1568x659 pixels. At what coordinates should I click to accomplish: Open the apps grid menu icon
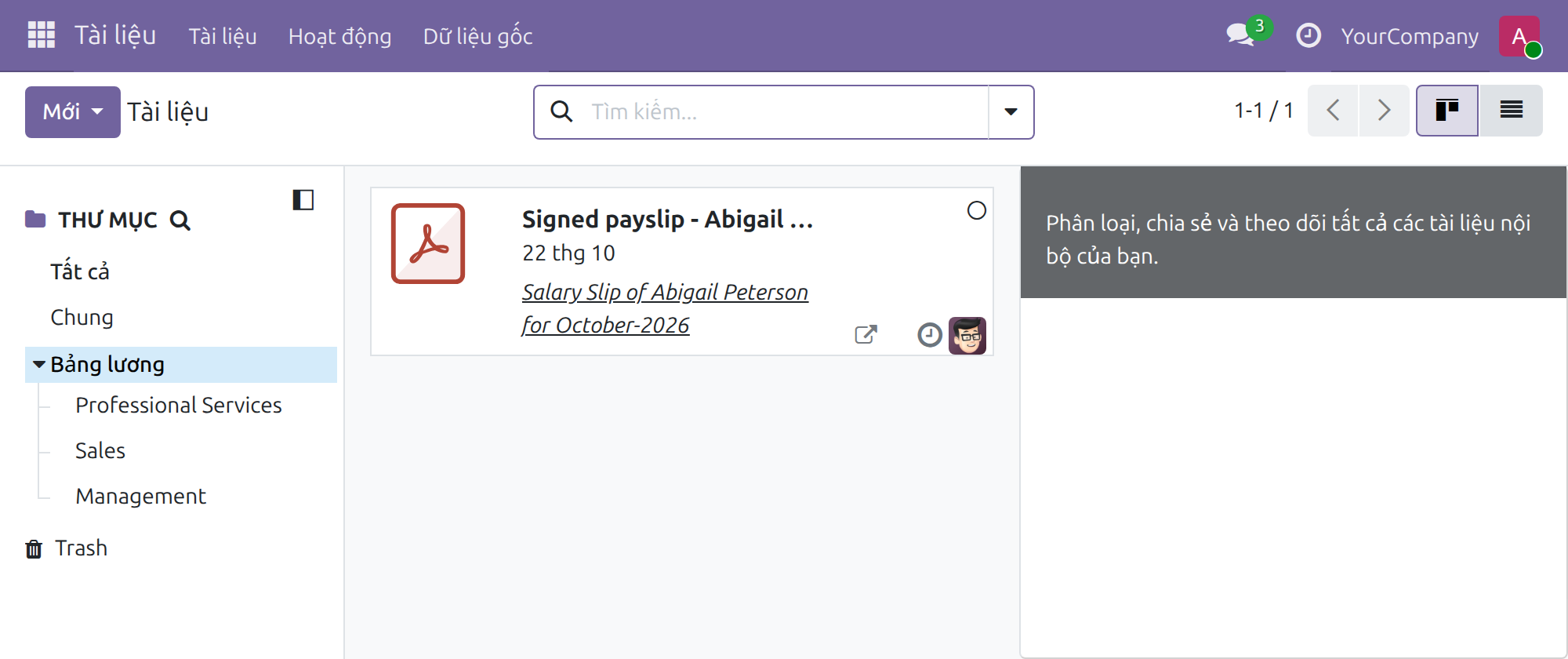pos(41,35)
